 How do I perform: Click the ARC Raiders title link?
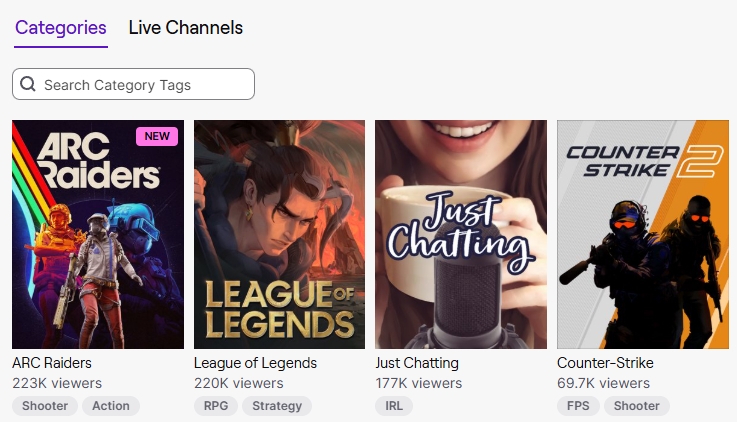click(52, 363)
